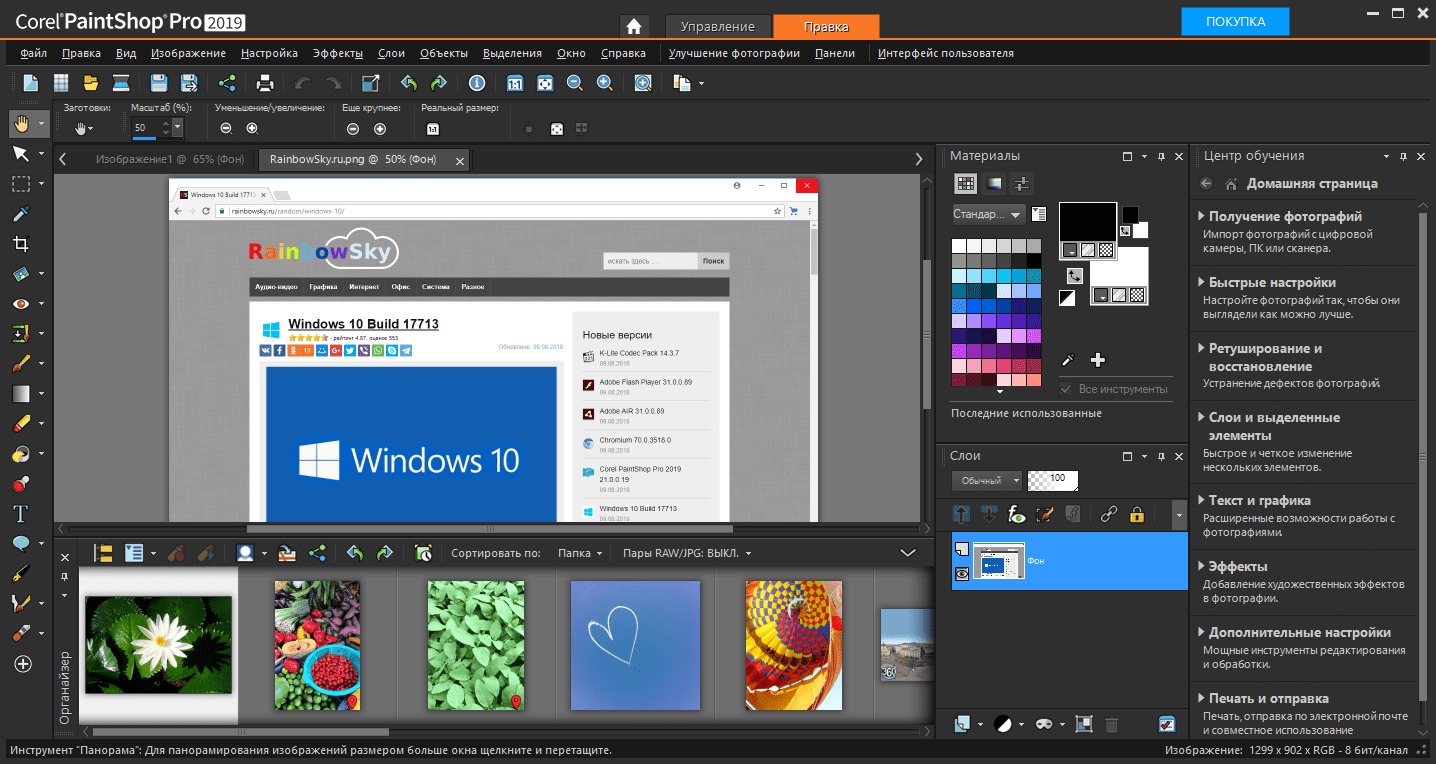
Task: Open the Печать и отправка topic
Action: 1268,698
